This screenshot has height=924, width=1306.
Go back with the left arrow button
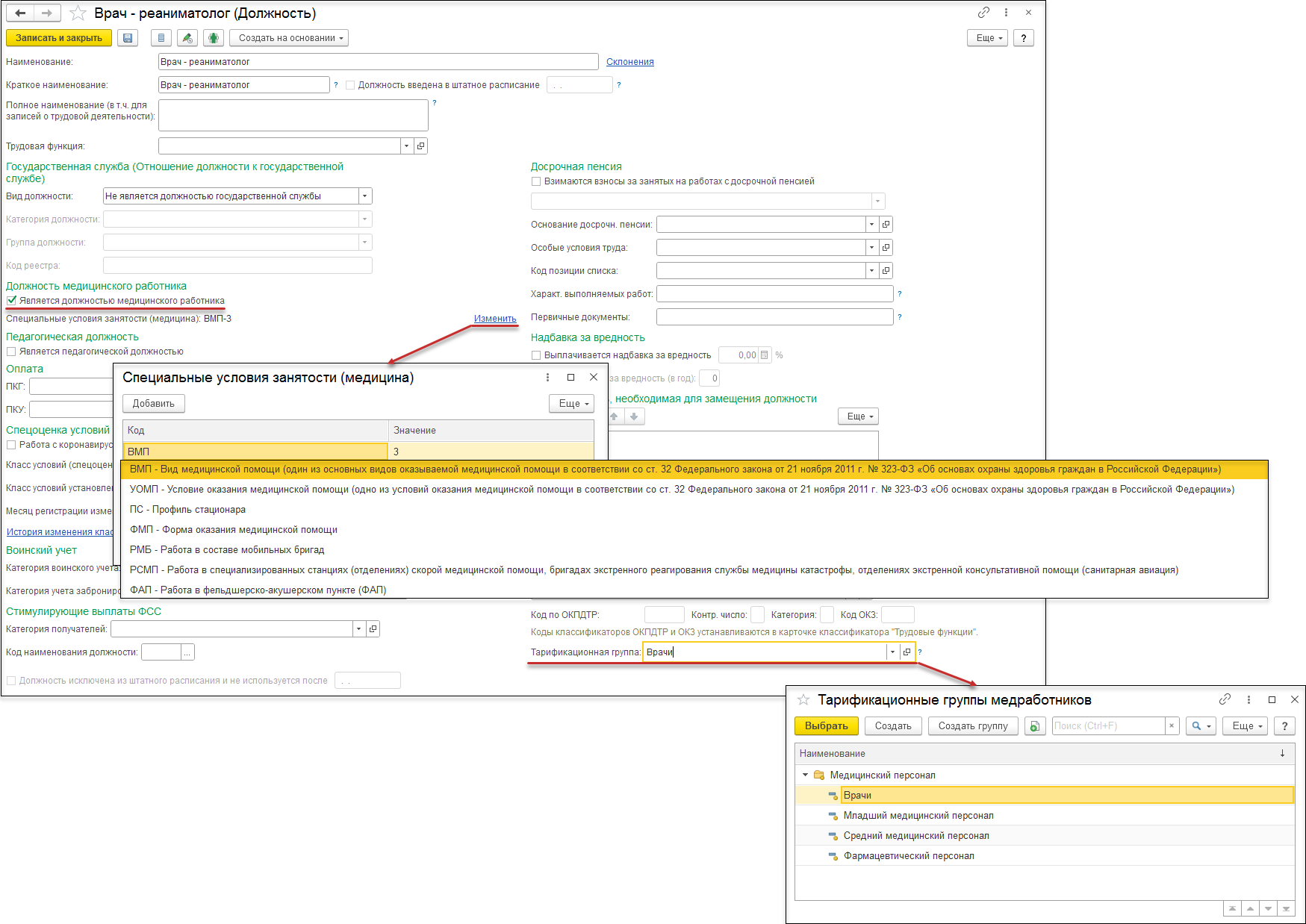[x=20, y=13]
